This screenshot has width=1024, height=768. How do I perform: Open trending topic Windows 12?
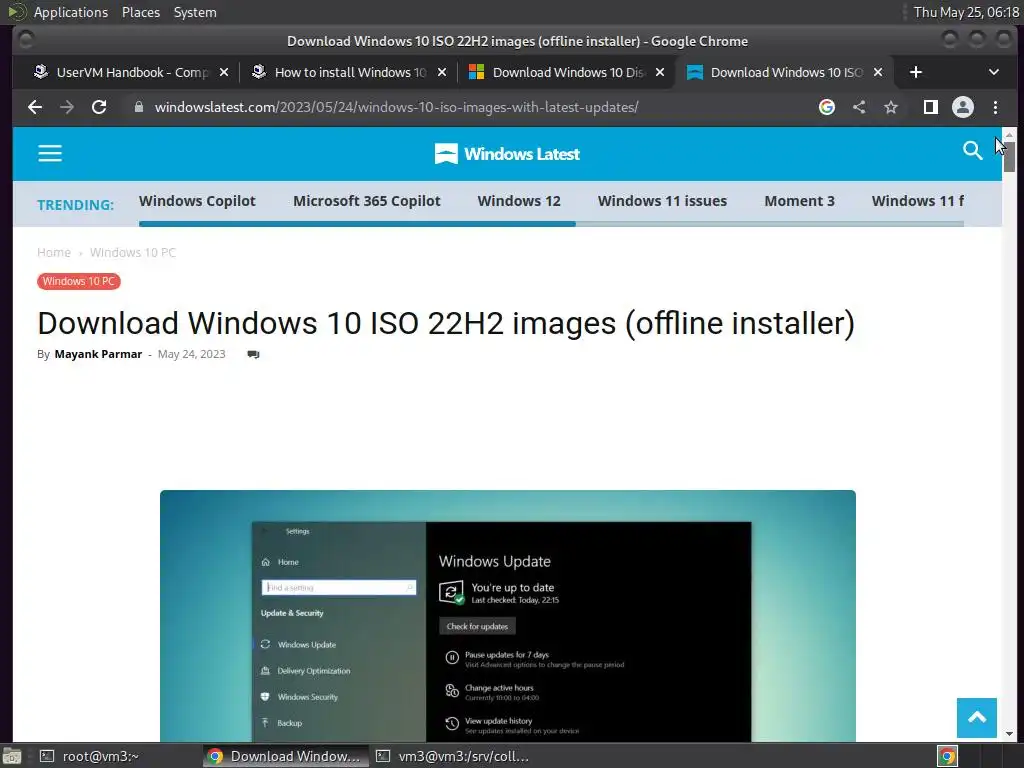click(x=519, y=201)
